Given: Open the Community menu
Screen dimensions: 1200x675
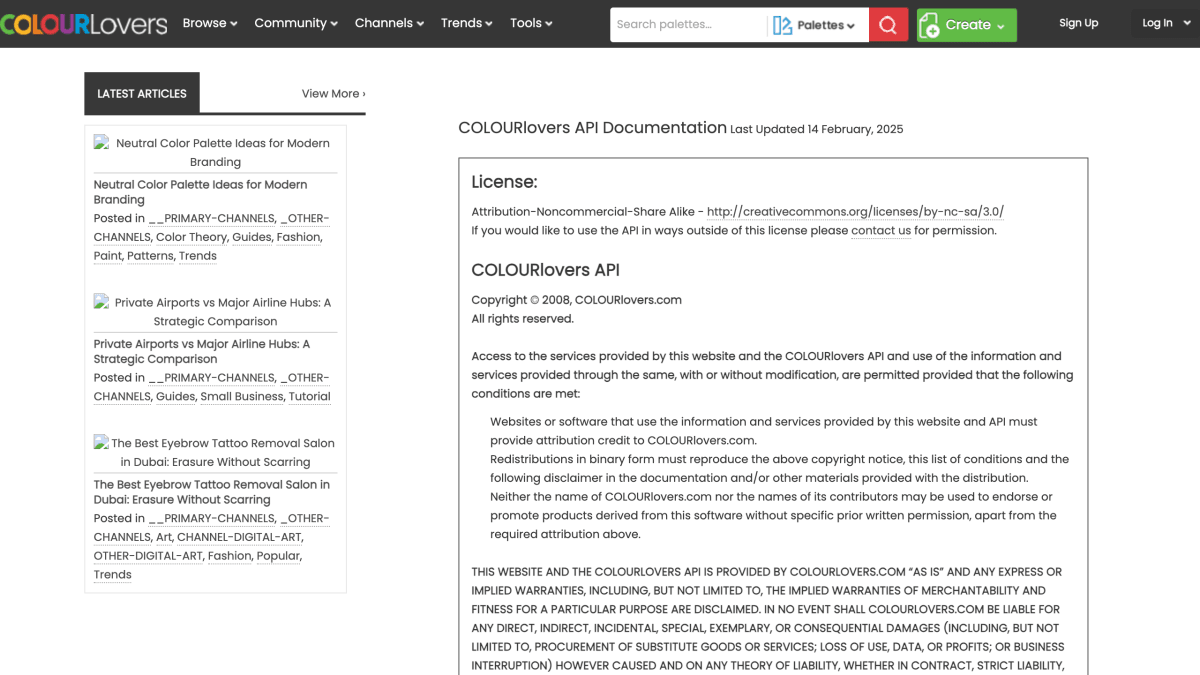Looking at the screenshot, I should pyautogui.click(x=296, y=23).
